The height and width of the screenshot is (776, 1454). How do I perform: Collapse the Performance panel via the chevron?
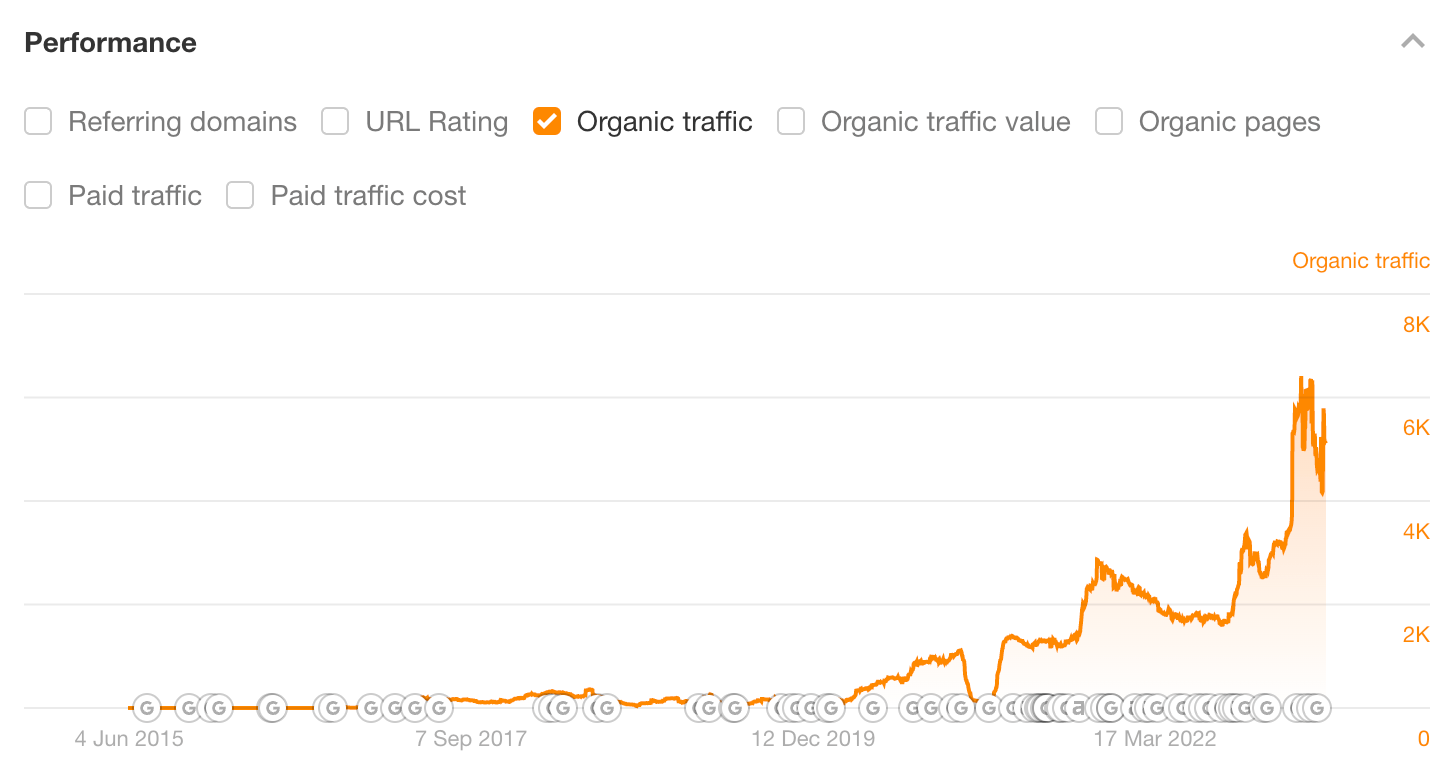[1413, 42]
